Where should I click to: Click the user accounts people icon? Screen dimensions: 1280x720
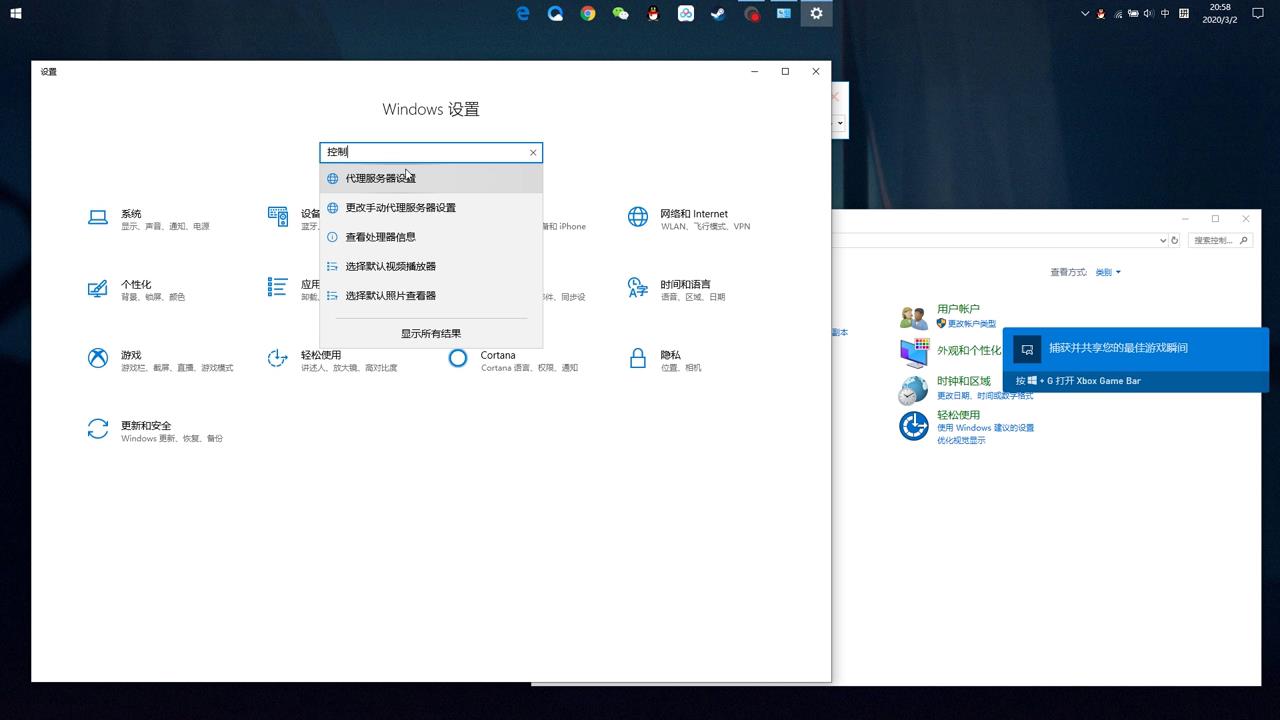pyautogui.click(x=913, y=317)
